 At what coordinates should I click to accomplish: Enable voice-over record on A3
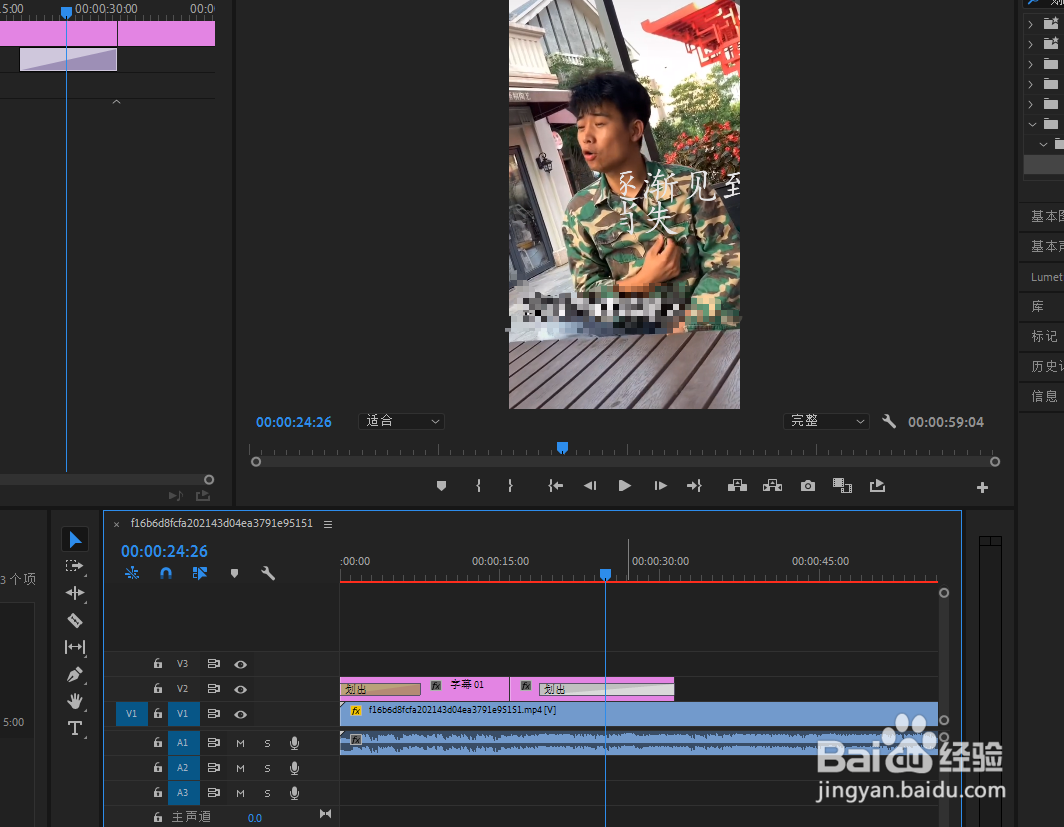pos(294,793)
